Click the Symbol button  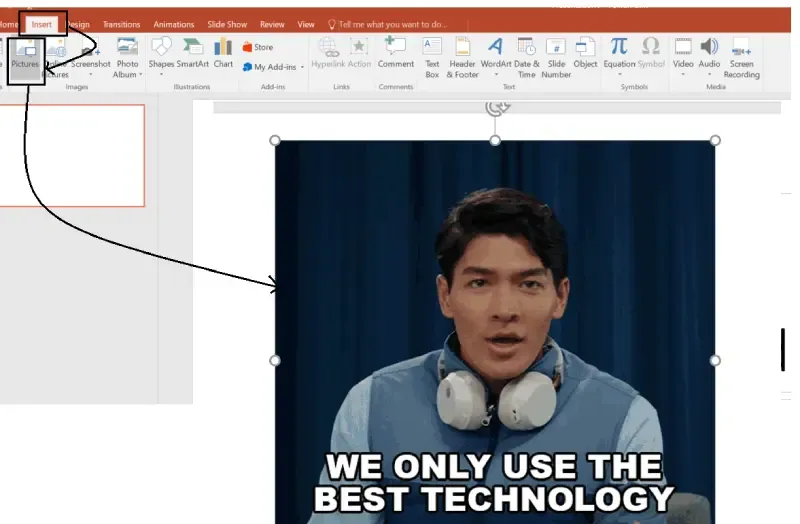tap(651, 54)
